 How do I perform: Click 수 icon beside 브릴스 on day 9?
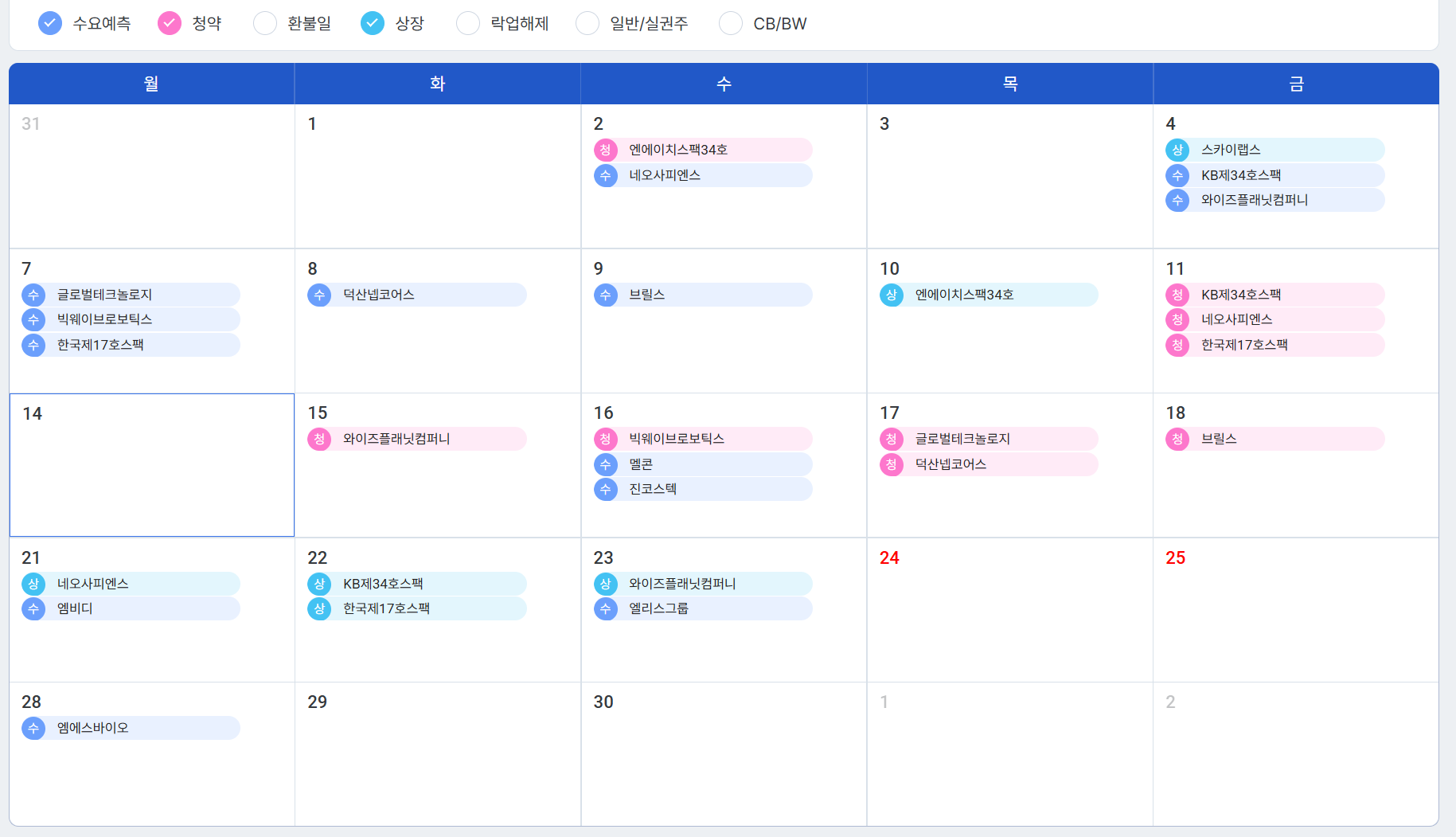point(606,295)
